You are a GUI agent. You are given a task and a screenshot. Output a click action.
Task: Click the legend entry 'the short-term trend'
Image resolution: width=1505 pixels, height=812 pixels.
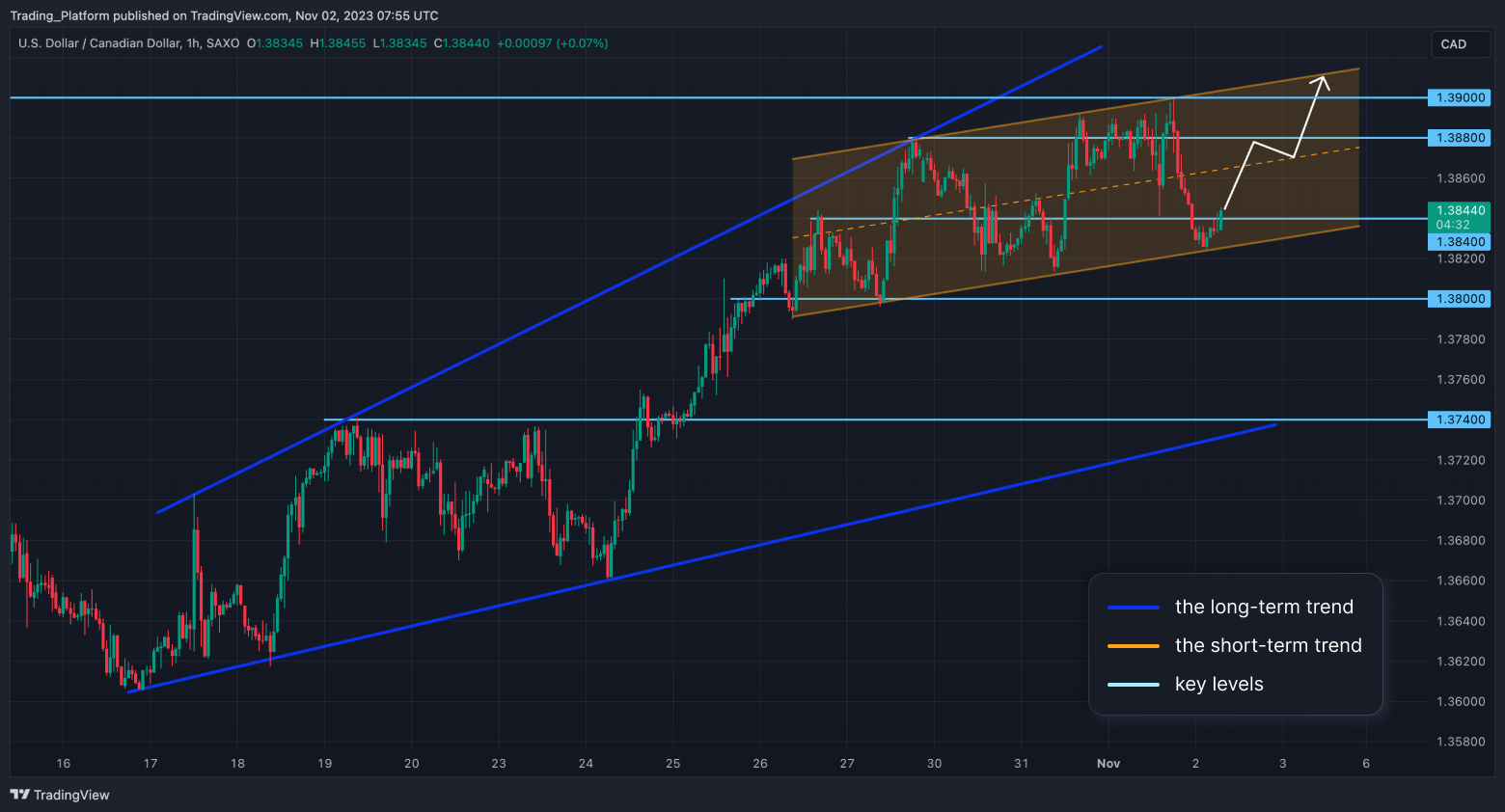tap(1268, 645)
